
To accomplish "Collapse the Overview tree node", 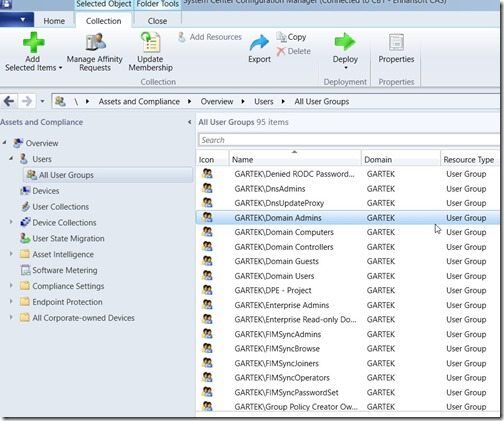I will [4, 143].
